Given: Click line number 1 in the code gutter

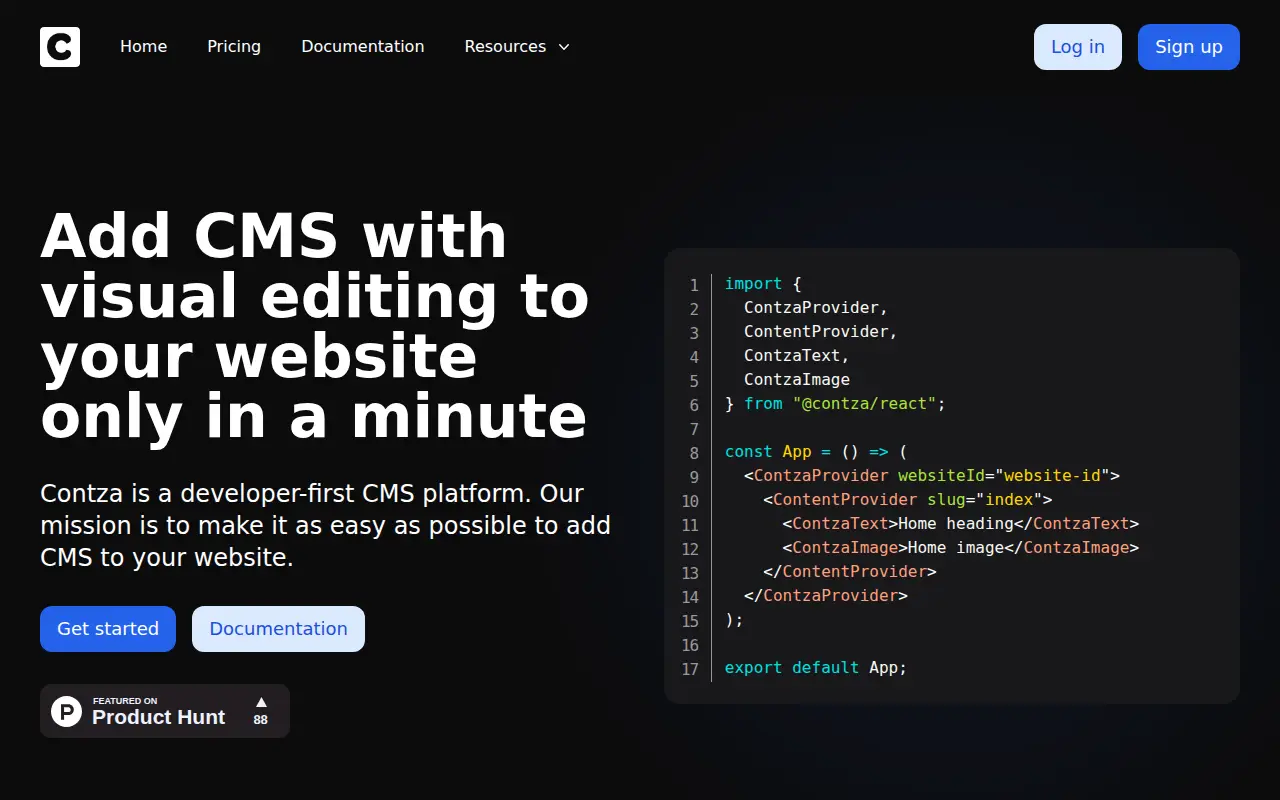Looking at the screenshot, I should pyautogui.click(x=694, y=285).
